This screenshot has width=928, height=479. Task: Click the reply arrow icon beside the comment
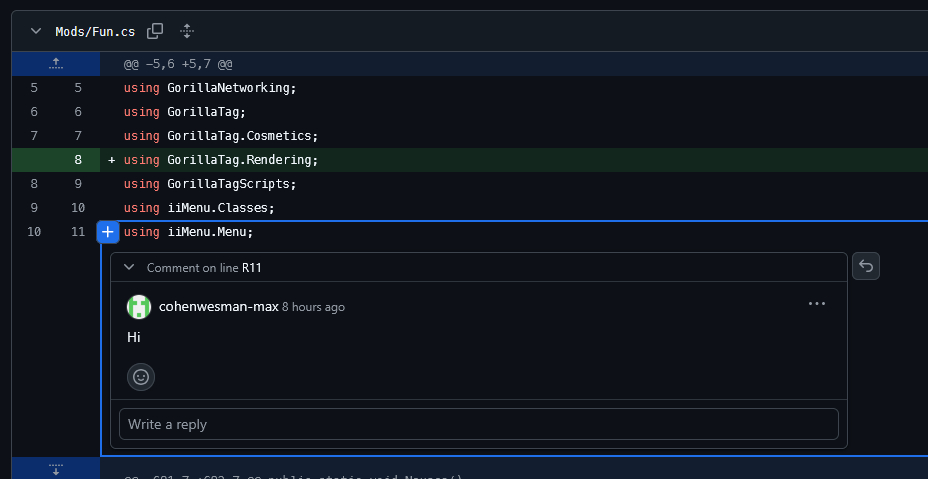coord(866,266)
